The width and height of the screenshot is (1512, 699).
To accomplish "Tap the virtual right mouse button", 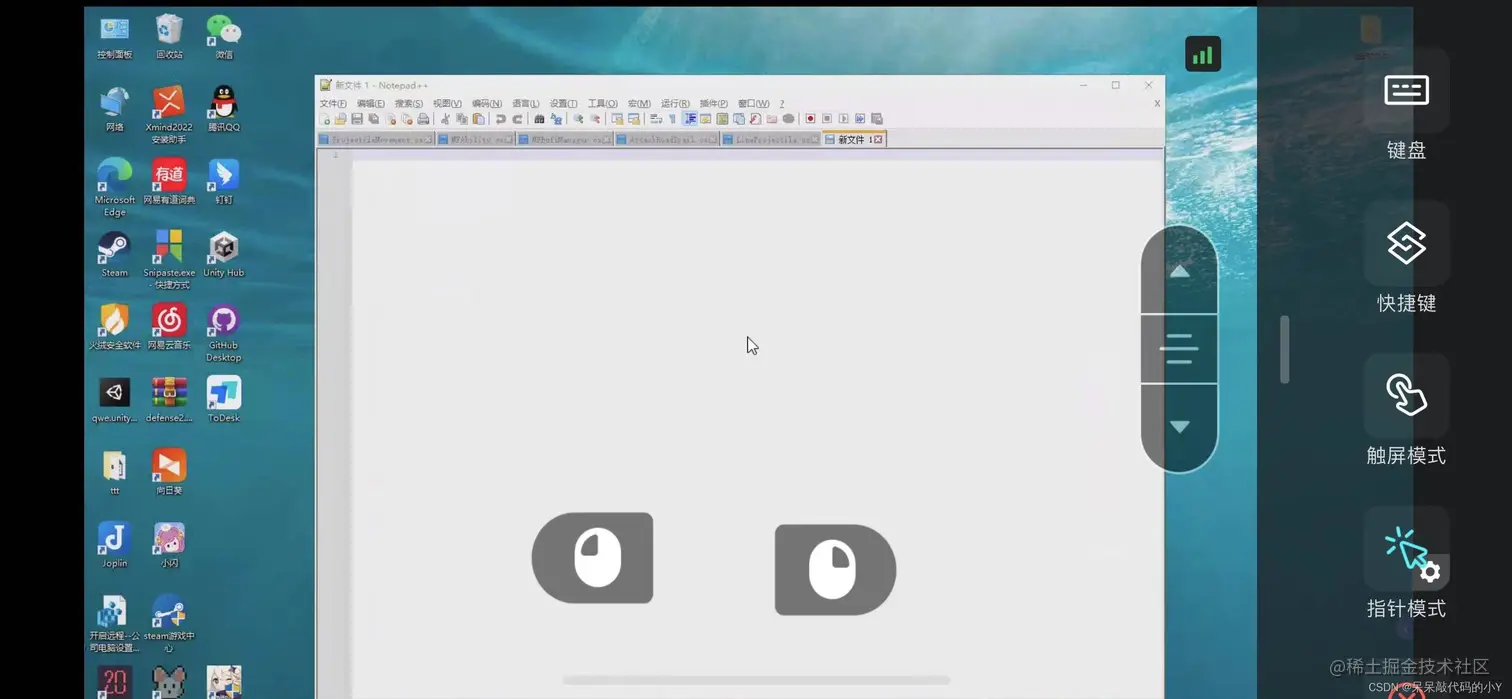I will [835, 570].
